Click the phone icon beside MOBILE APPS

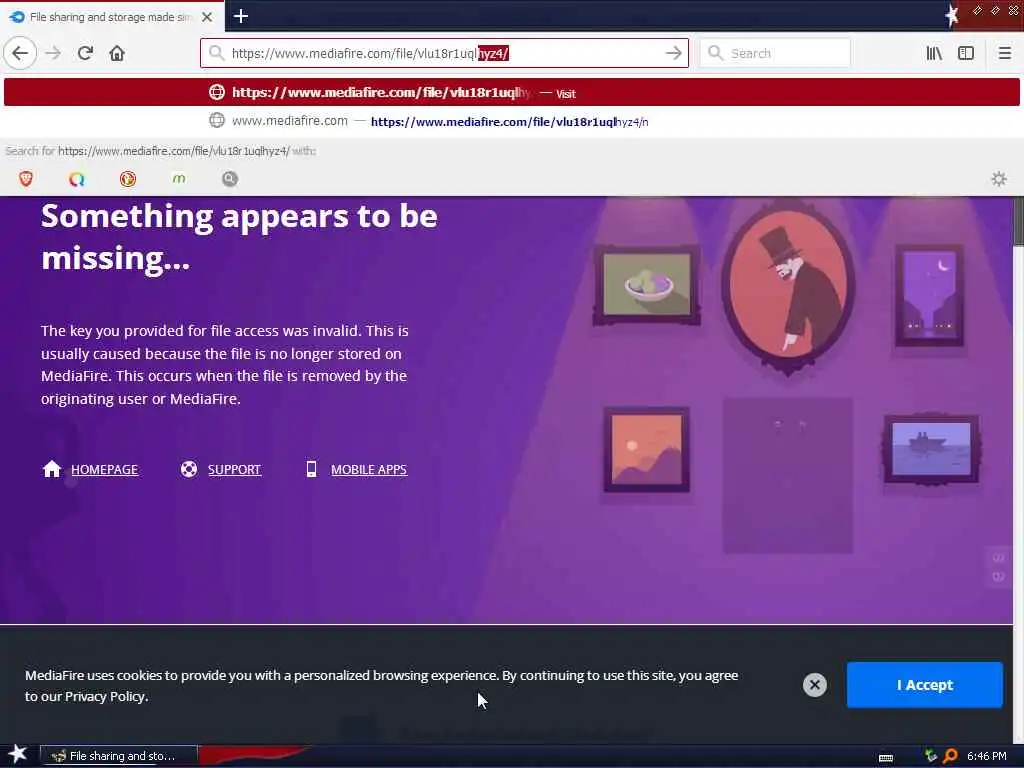(x=312, y=469)
